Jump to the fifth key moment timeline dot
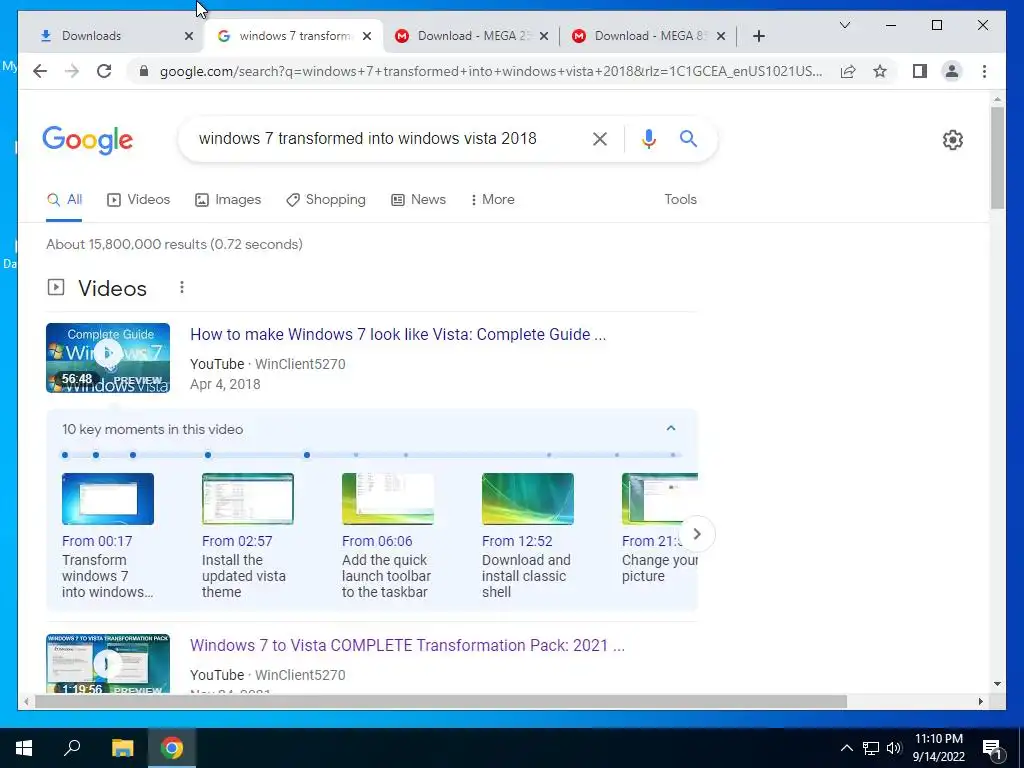The width and height of the screenshot is (1024, 768). click(307, 455)
